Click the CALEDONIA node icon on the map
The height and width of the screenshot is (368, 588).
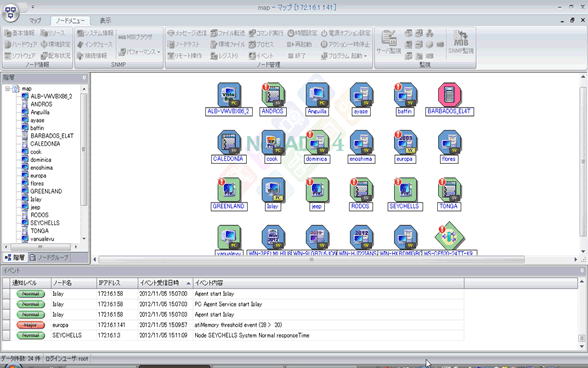coord(229,143)
